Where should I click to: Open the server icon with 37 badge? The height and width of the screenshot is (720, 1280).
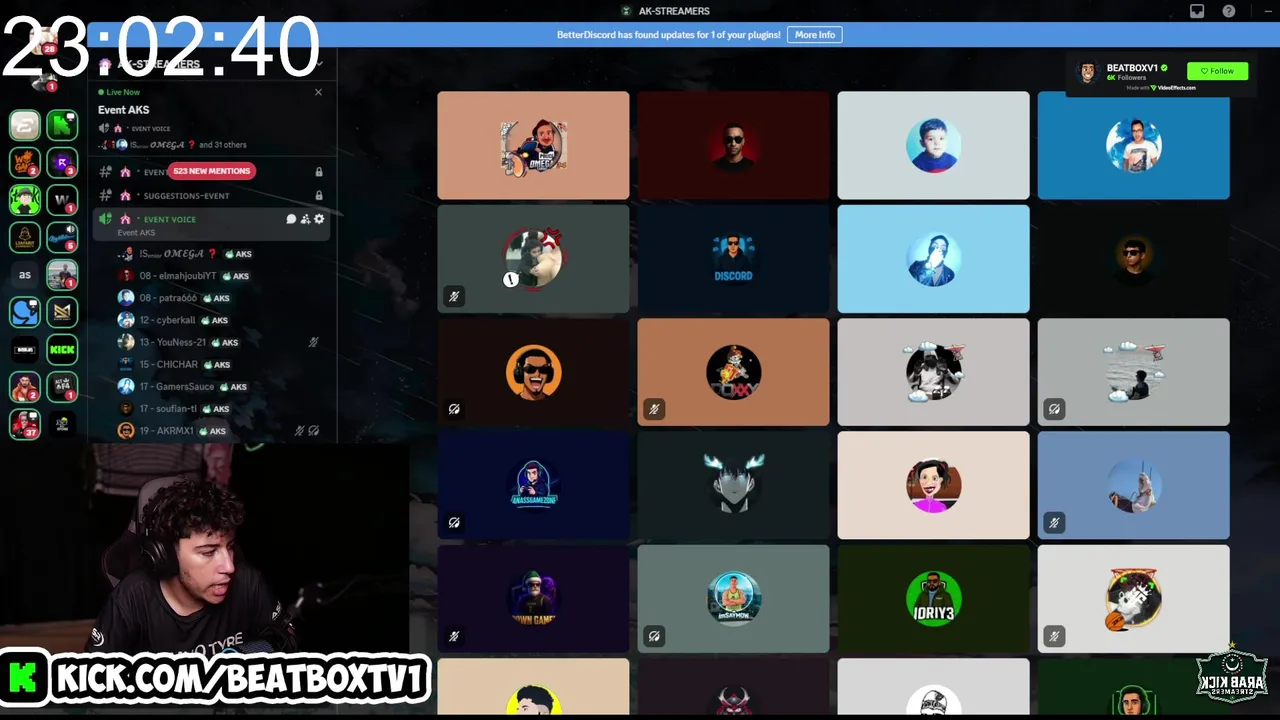point(25,424)
